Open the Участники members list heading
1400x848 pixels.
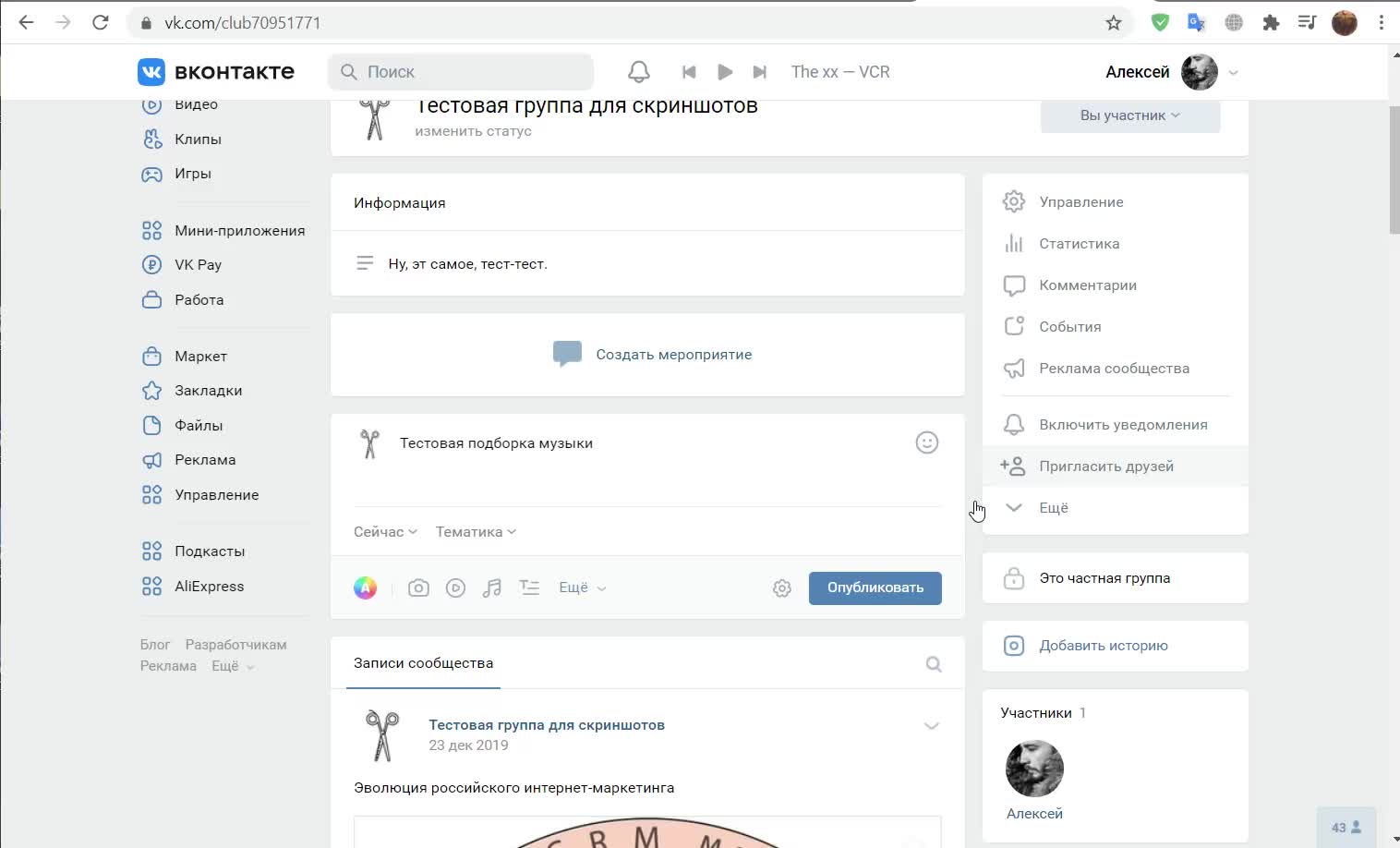click(1036, 713)
